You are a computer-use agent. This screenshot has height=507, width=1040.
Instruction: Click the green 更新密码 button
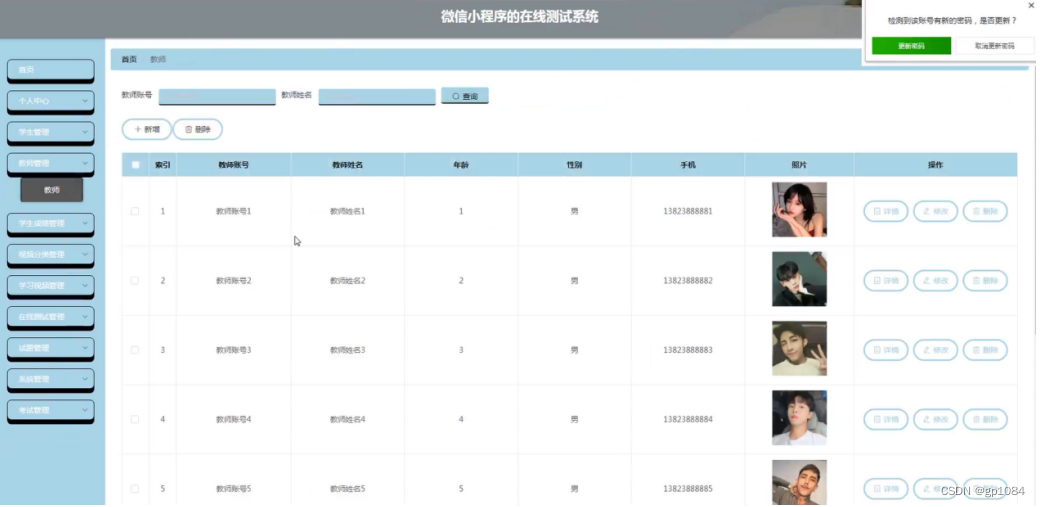tap(911, 46)
